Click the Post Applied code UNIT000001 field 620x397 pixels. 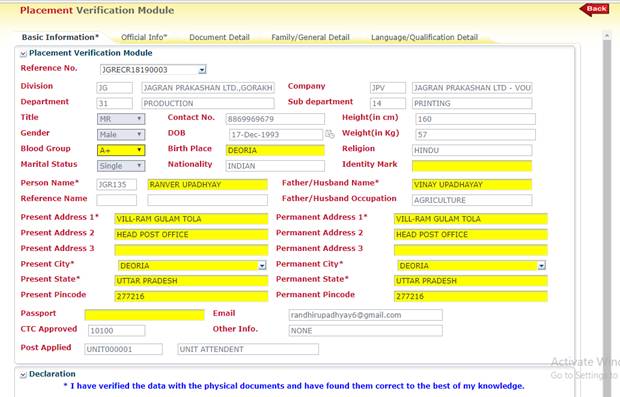click(x=123, y=349)
